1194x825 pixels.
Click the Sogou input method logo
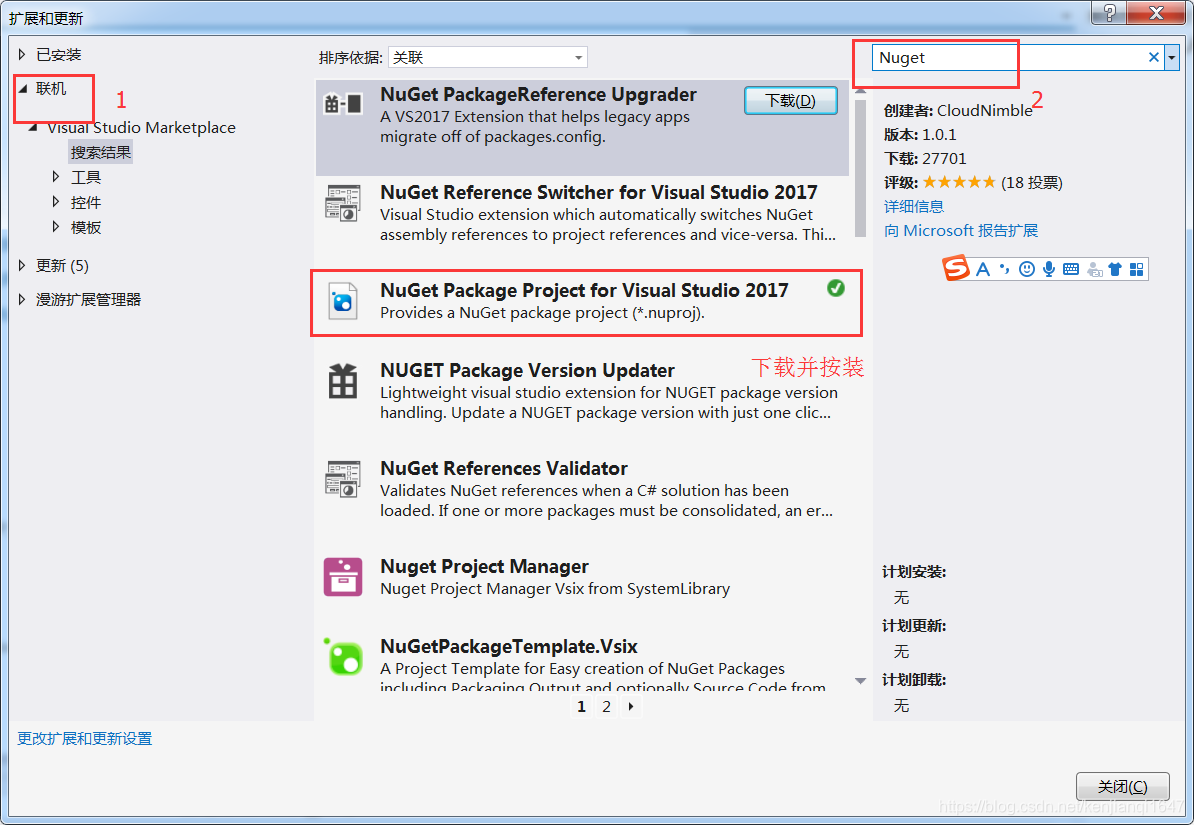pos(956,268)
